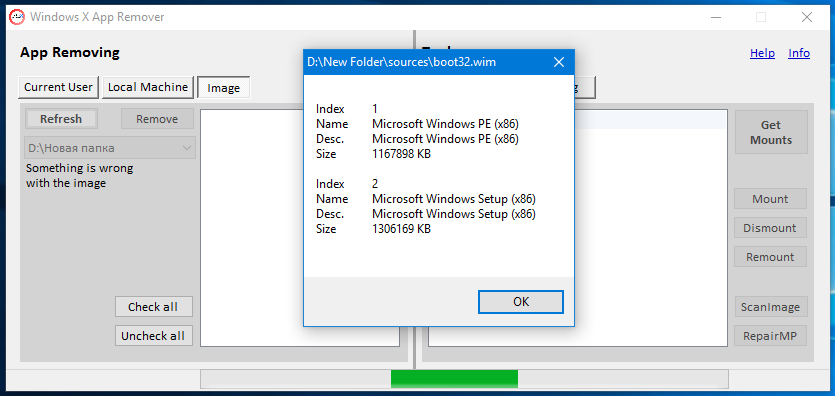Open the Info link
Screen dimensions: 835x396
point(799,53)
